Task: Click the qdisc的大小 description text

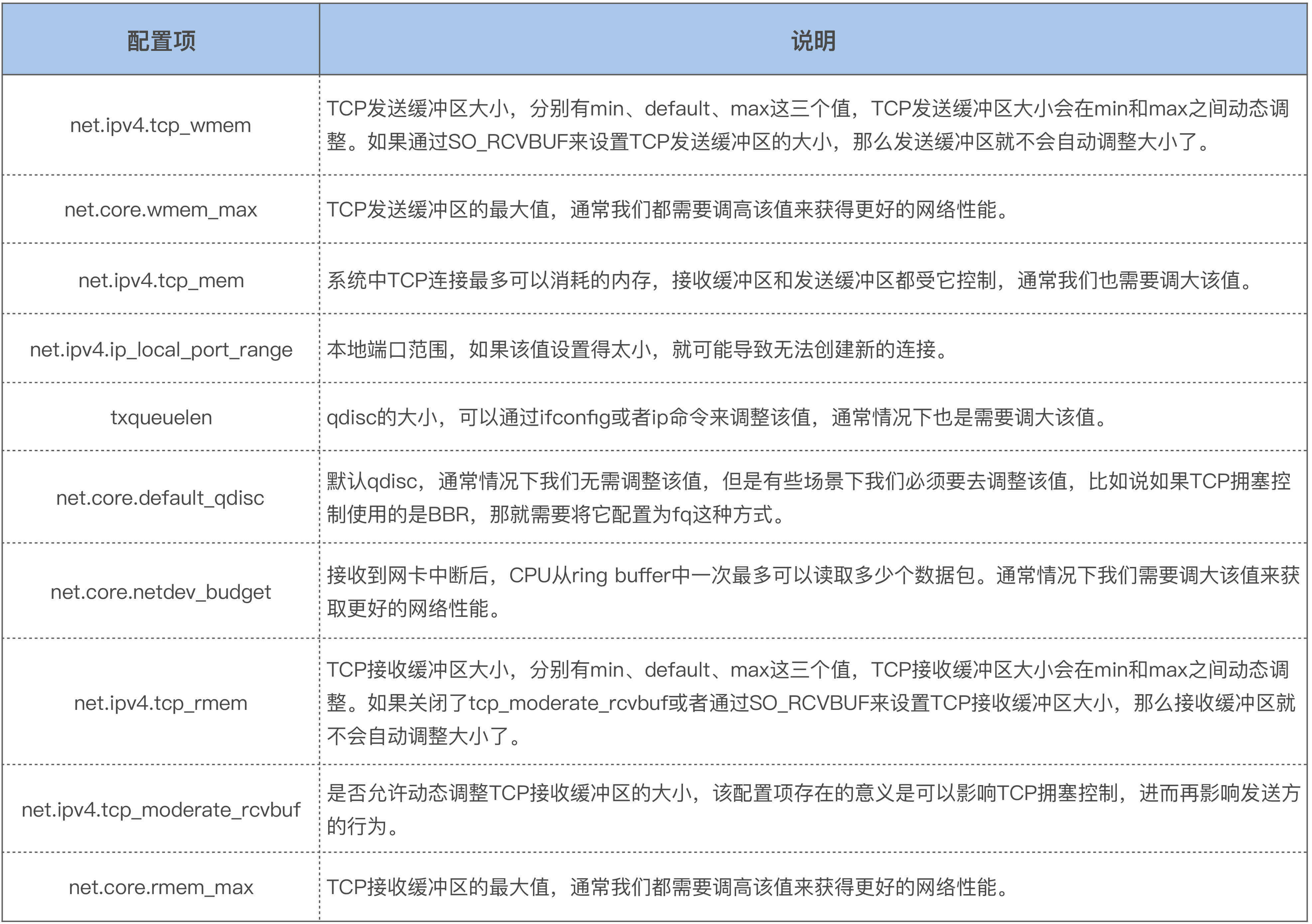Action: click(x=717, y=418)
